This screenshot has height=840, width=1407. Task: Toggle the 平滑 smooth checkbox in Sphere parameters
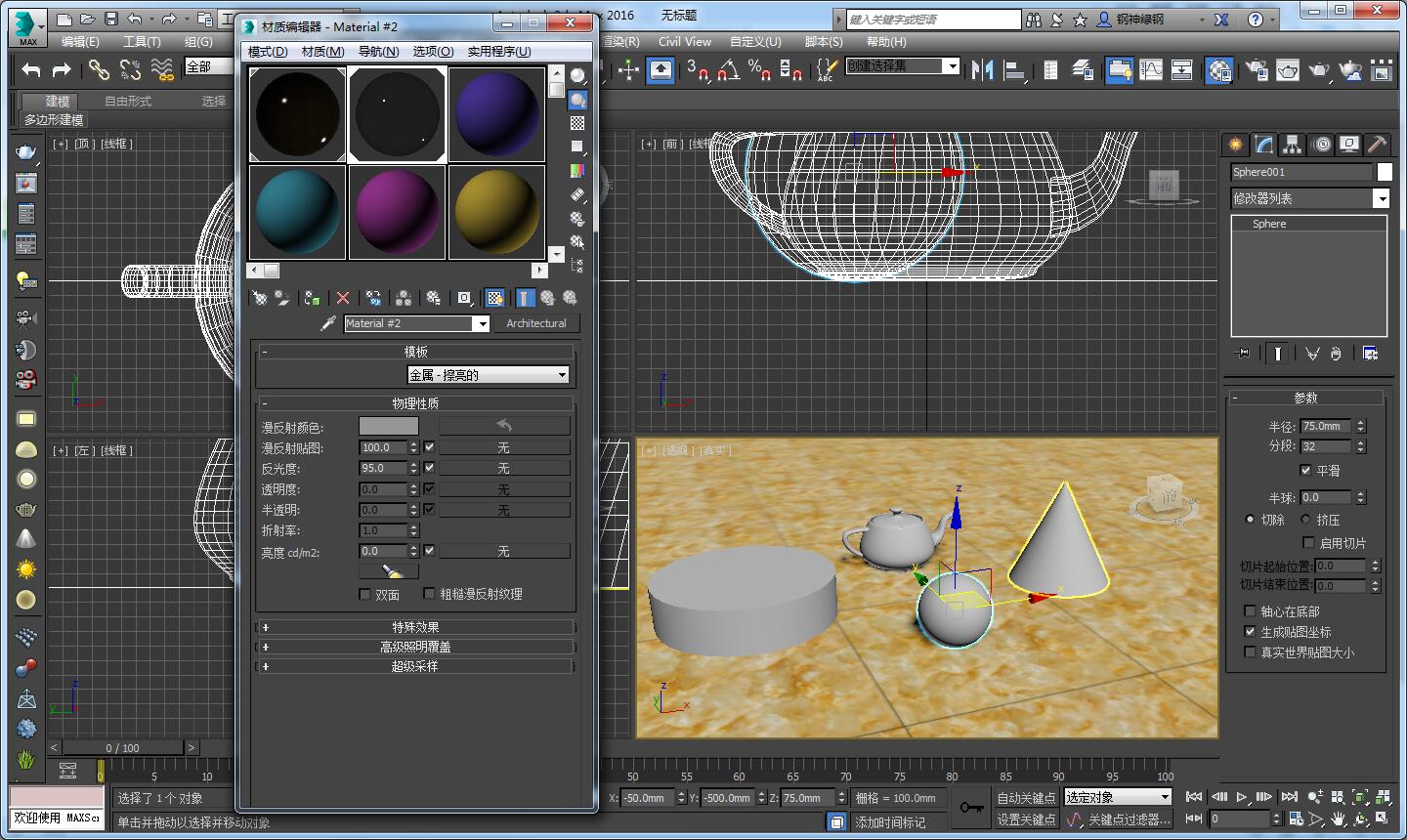tap(1306, 470)
